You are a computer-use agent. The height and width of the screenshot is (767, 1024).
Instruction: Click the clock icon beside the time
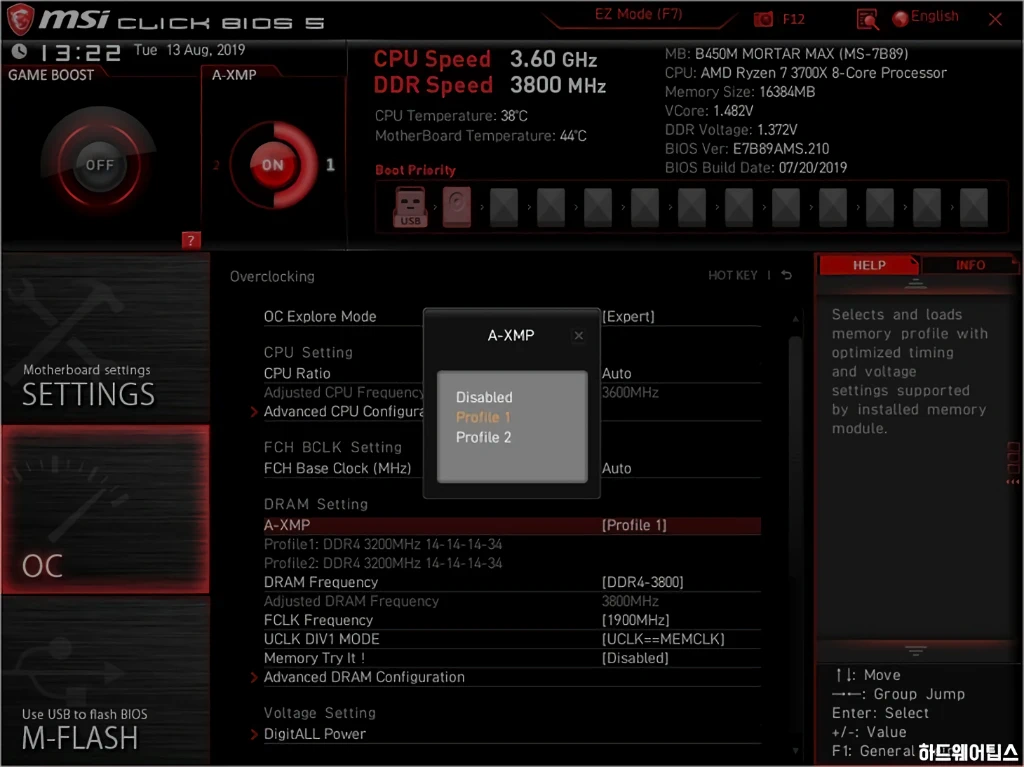pos(20,51)
